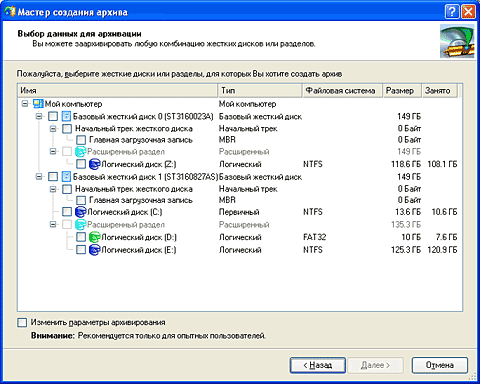Click the Логический диск (C:) icon
Viewport: 480px width, 384px height.
pyautogui.click(x=81, y=212)
